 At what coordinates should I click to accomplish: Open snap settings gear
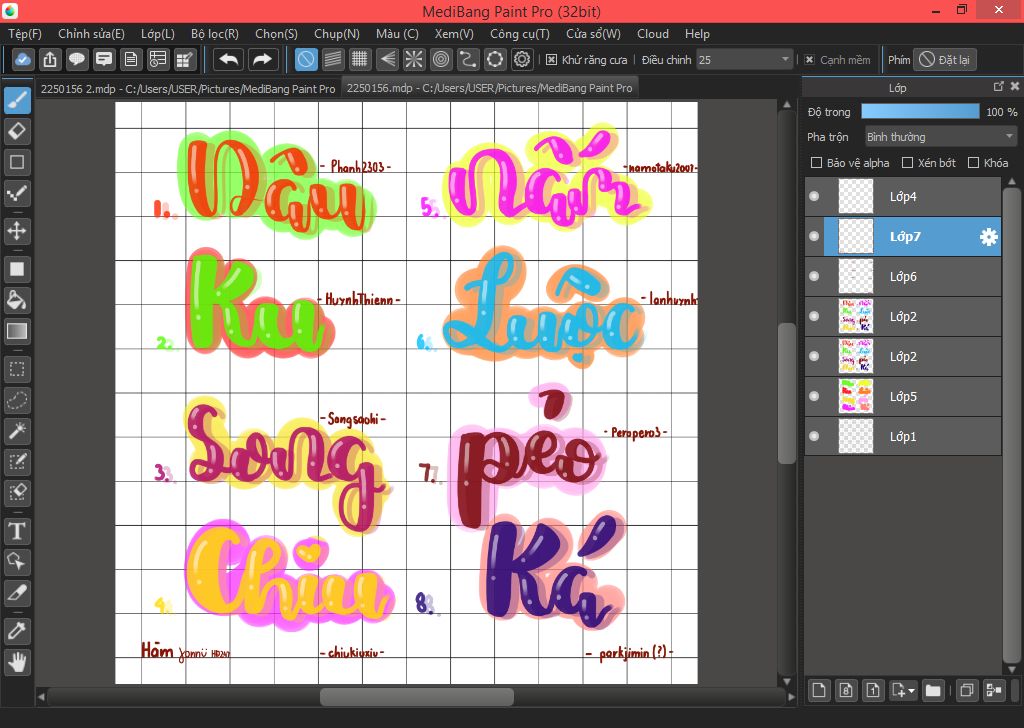click(522, 60)
